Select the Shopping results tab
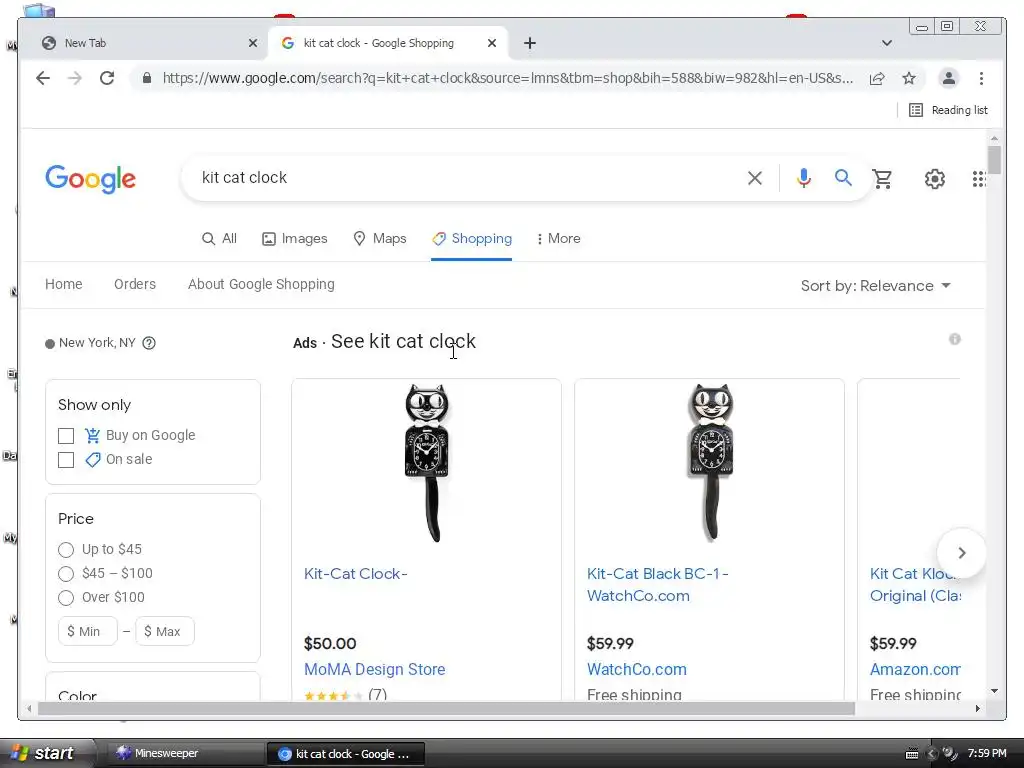Viewport: 1024px width, 768px height. point(472,238)
